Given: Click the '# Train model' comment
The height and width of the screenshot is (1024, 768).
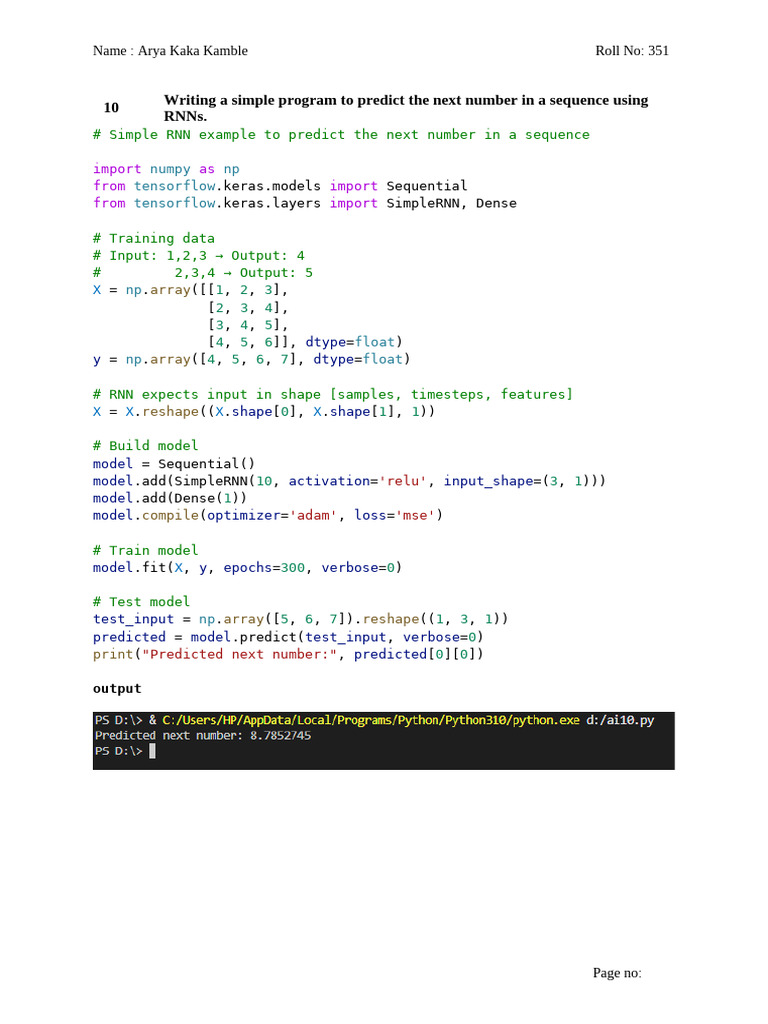Looking at the screenshot, I should click(145, 551).
